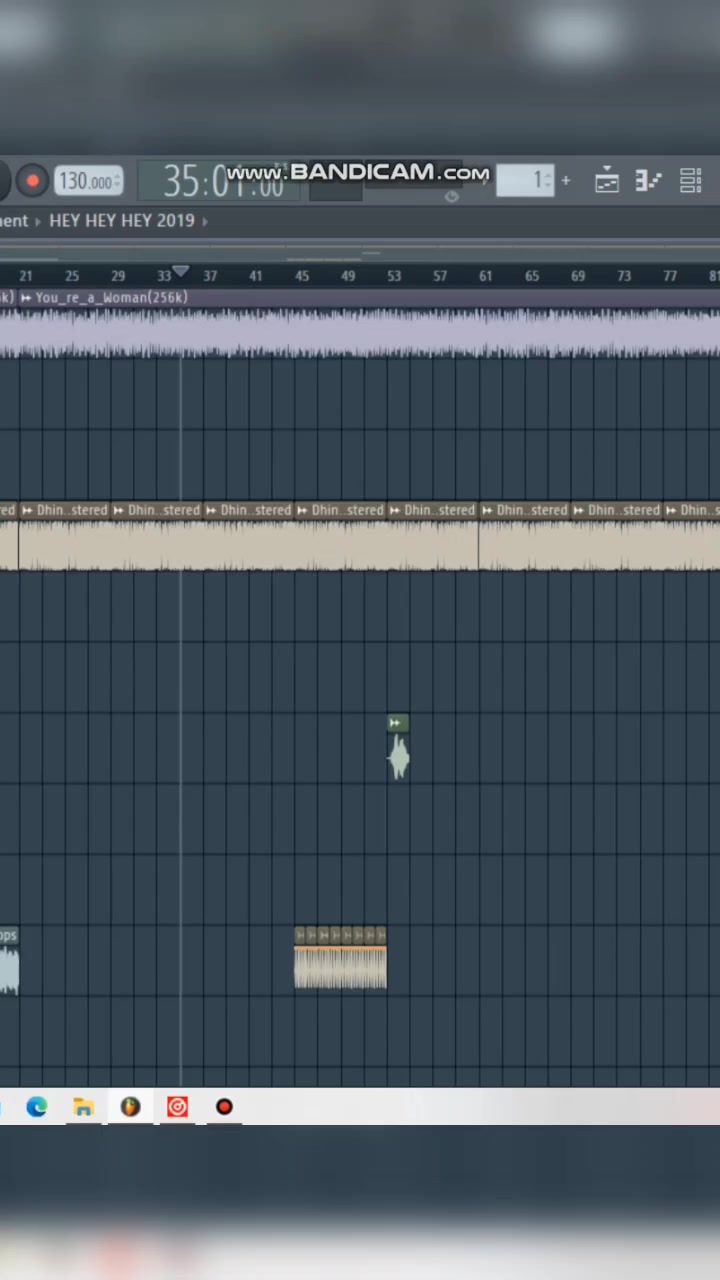Jump to bar 49 on the timeline ruler

coord(348,276)
